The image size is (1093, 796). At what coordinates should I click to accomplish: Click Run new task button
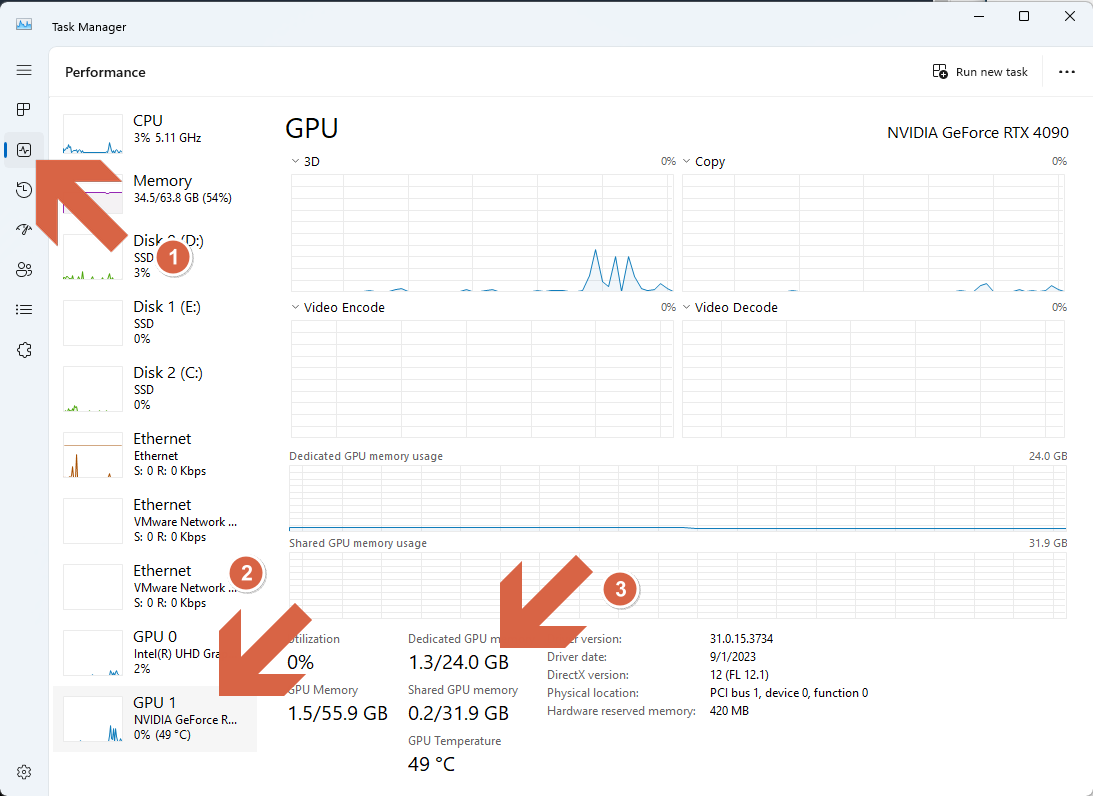click(x=979, y=72)
